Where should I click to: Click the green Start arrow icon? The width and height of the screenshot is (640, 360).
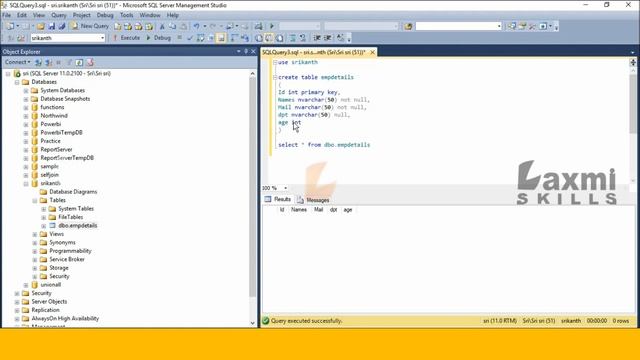pos(272,27)
